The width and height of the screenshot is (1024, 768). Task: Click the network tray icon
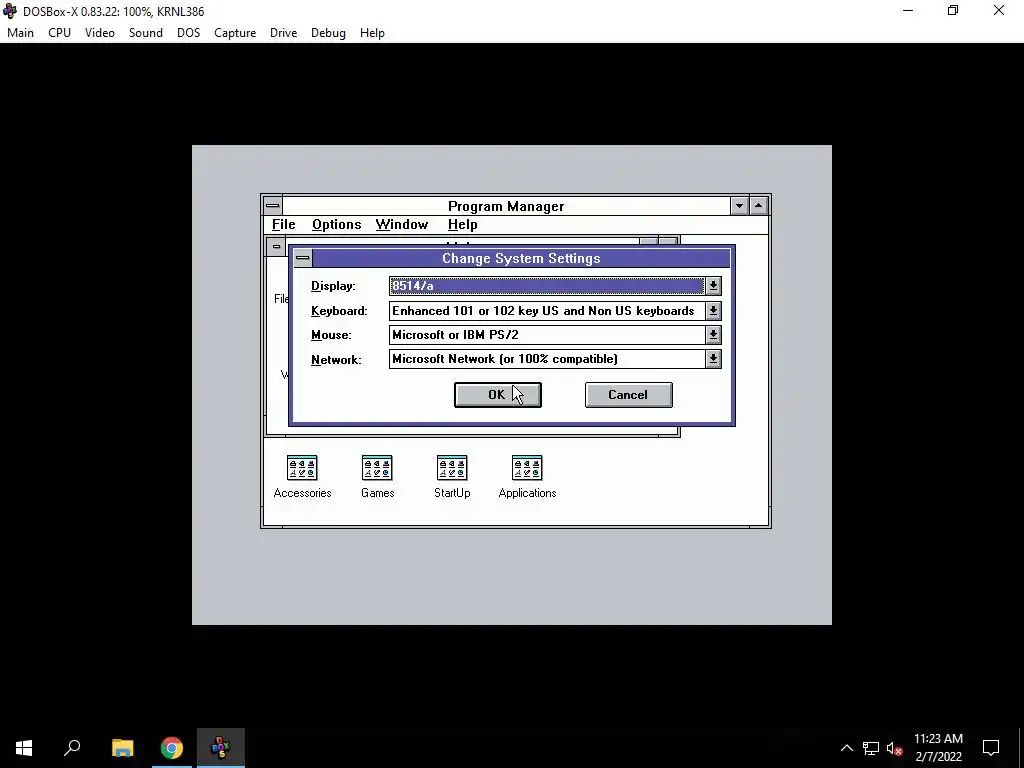pos(871,748)
